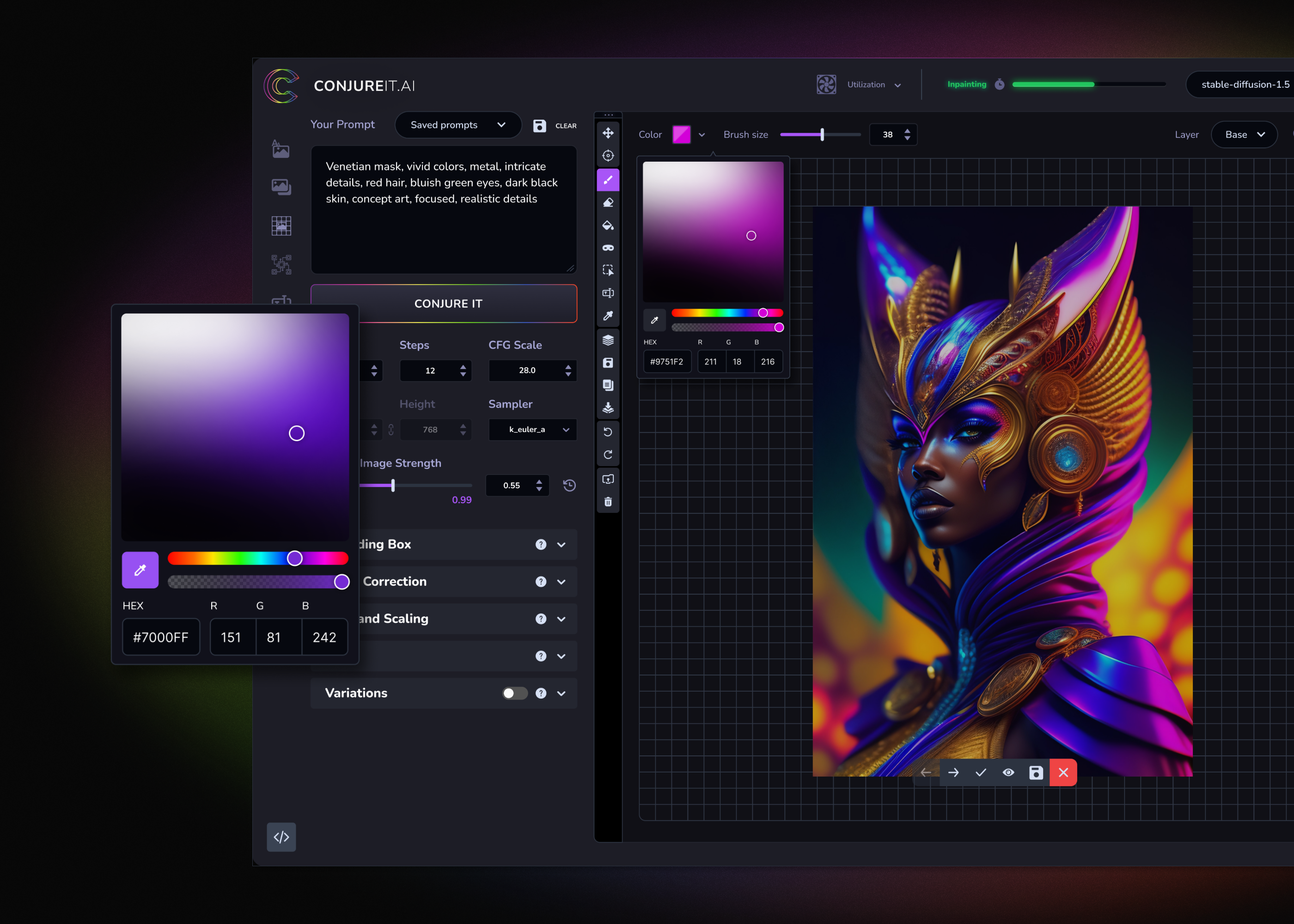
Task: Open the Sampler dropdown showing k_euler_a
Action: [x=532, y=430]
